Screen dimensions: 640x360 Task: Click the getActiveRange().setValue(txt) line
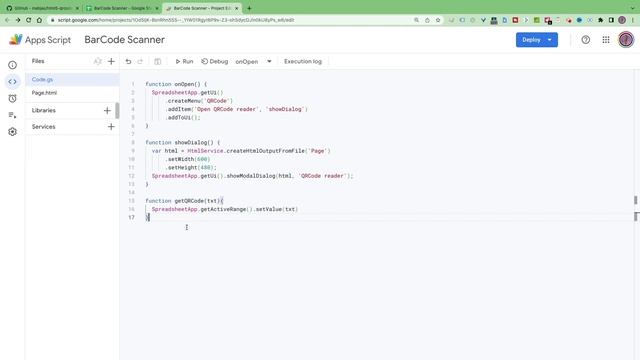224,209
